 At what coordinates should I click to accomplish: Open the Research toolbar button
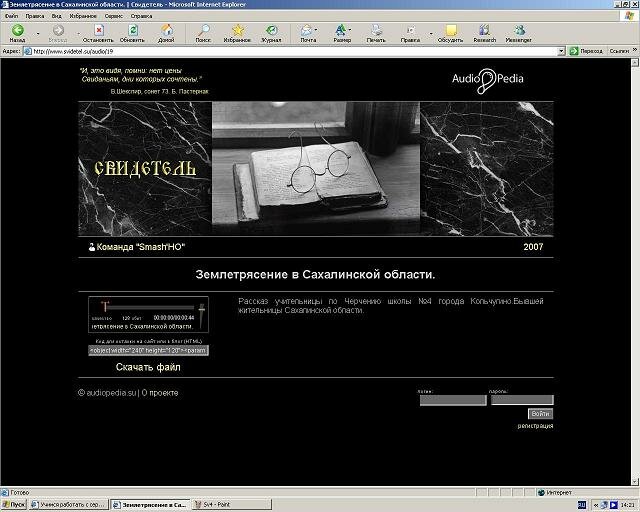[484, 33]
